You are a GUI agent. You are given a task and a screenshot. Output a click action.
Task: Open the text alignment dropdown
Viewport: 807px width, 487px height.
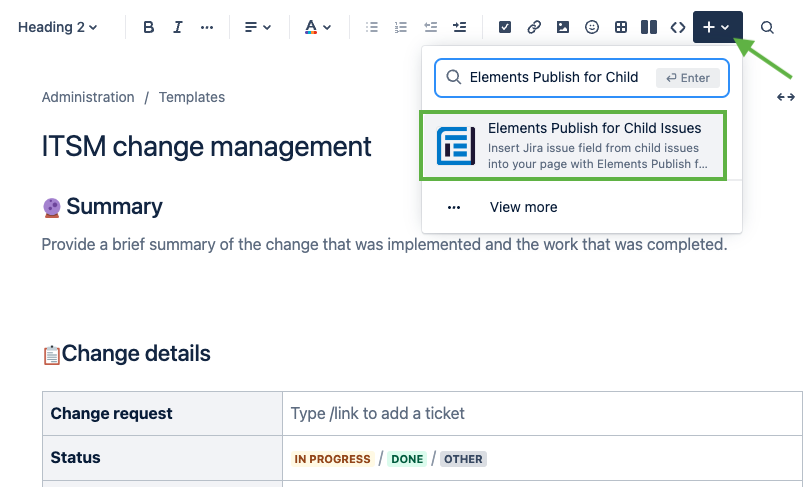point(258,27)
